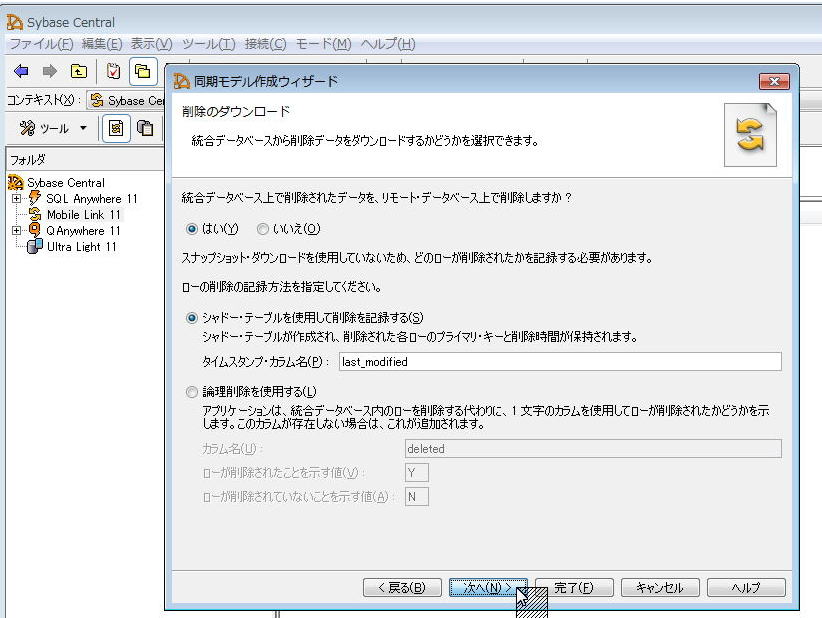The image size is (822, 618).
Task: Toggle the Folders view toolbar icon
Action: [143, 71]
